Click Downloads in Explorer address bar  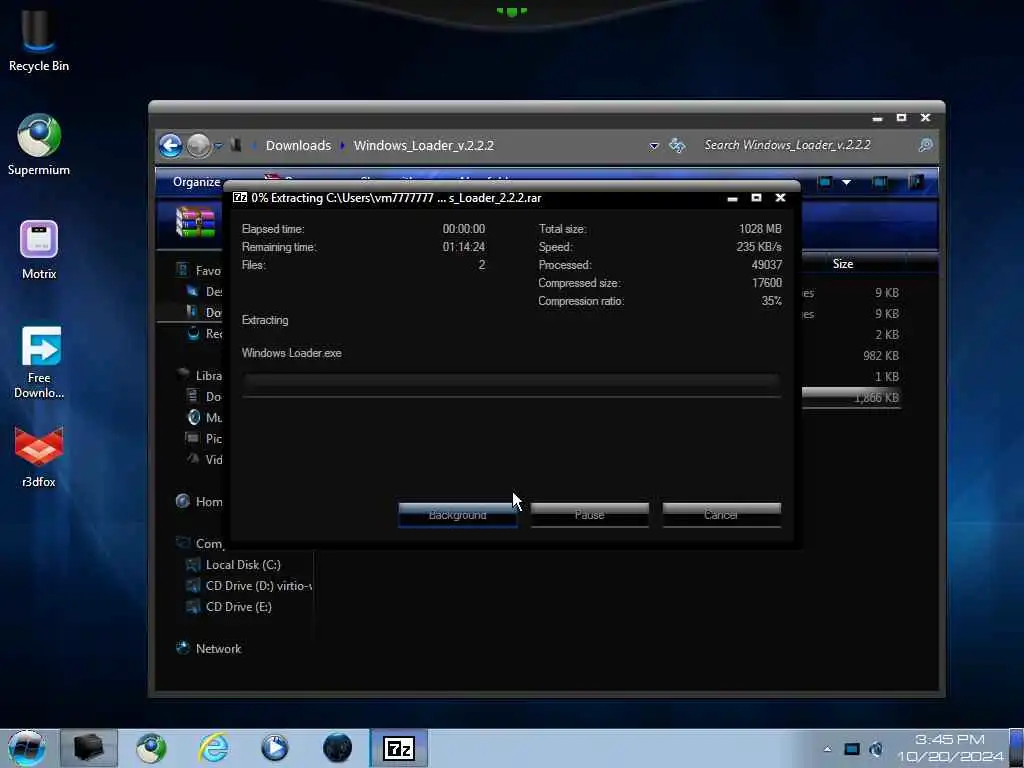coord(298,145)
